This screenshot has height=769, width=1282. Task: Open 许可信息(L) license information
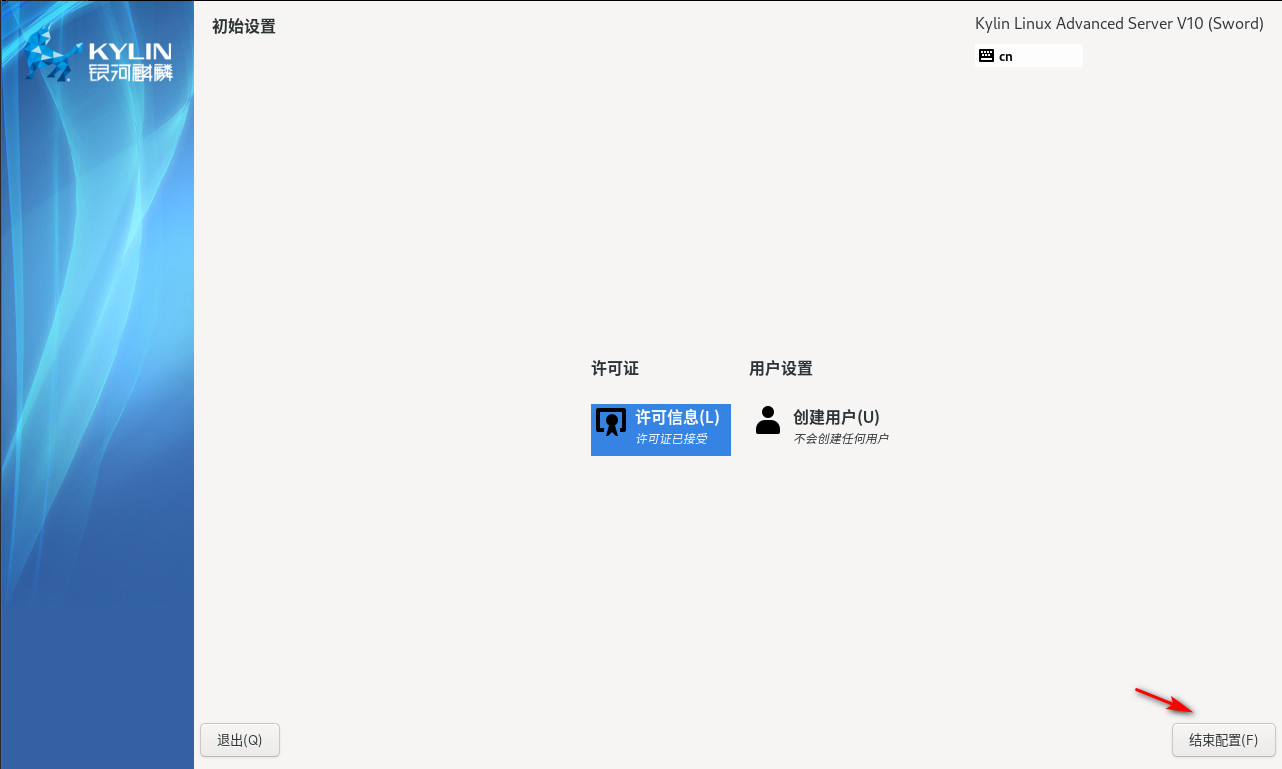tap(677, 418)
